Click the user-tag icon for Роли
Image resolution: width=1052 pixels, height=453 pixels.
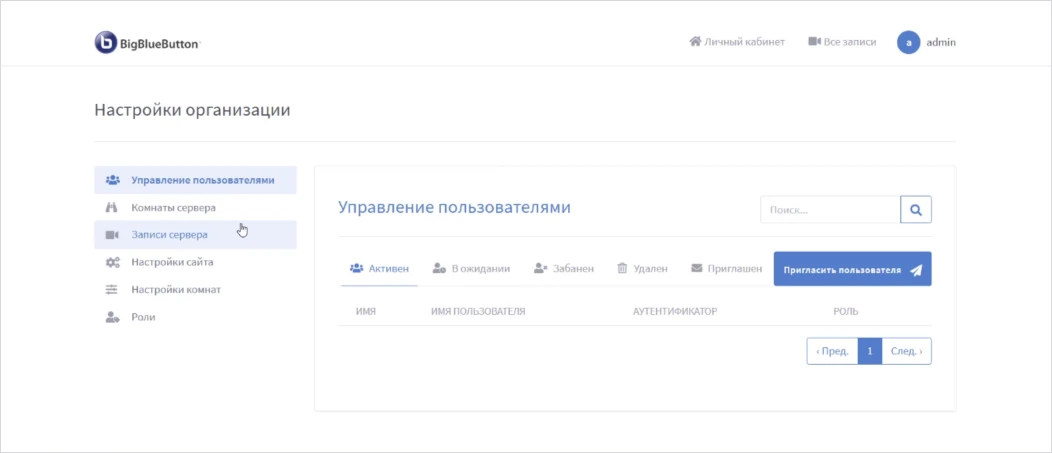click(x=112, y=317)
